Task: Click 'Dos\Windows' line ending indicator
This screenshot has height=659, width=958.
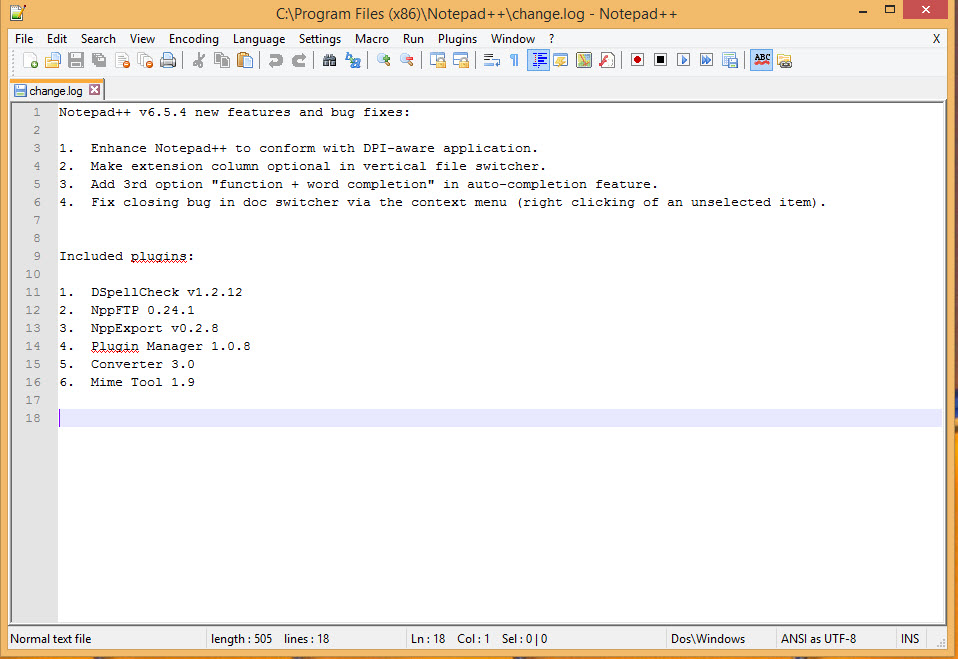Action: point(708,639)
